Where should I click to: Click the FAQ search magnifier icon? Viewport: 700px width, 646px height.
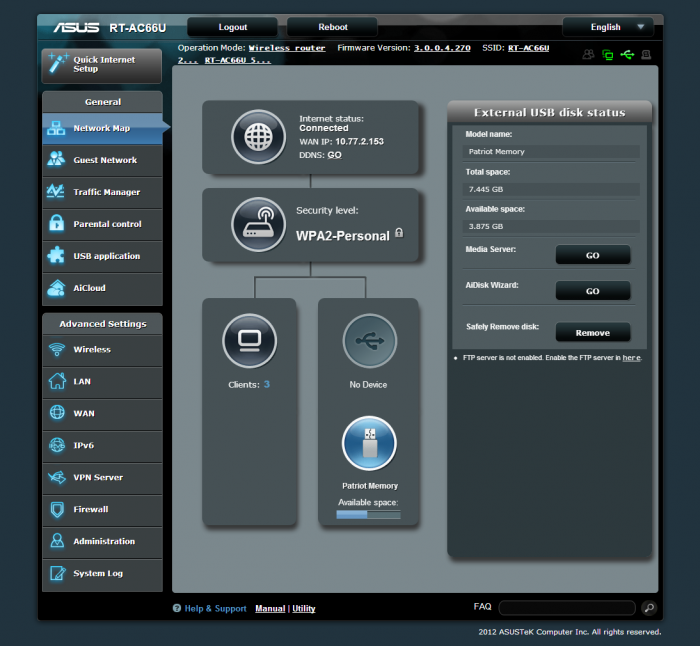[648, 607]
